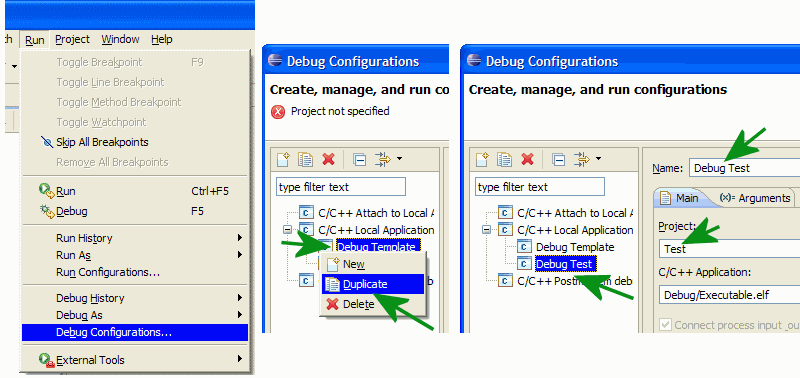Select the Debug Test configuration
The height and width of the screenshot is (378, 800).
click(x=566, y=264)
